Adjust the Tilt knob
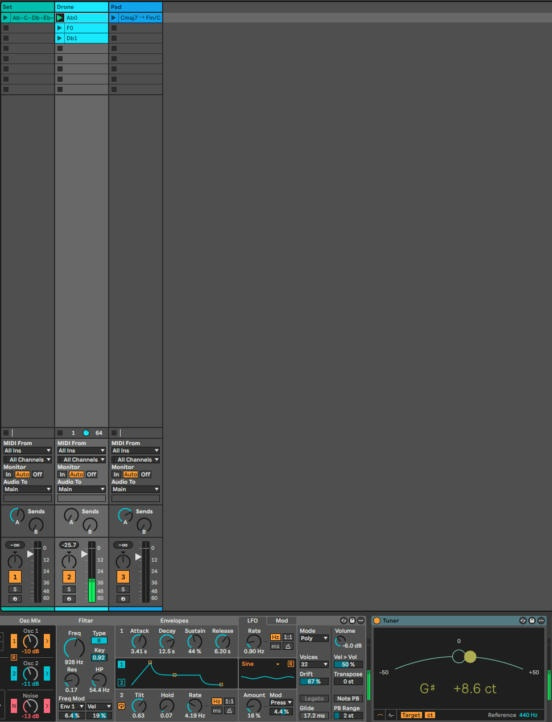 [x=139, y=705]
